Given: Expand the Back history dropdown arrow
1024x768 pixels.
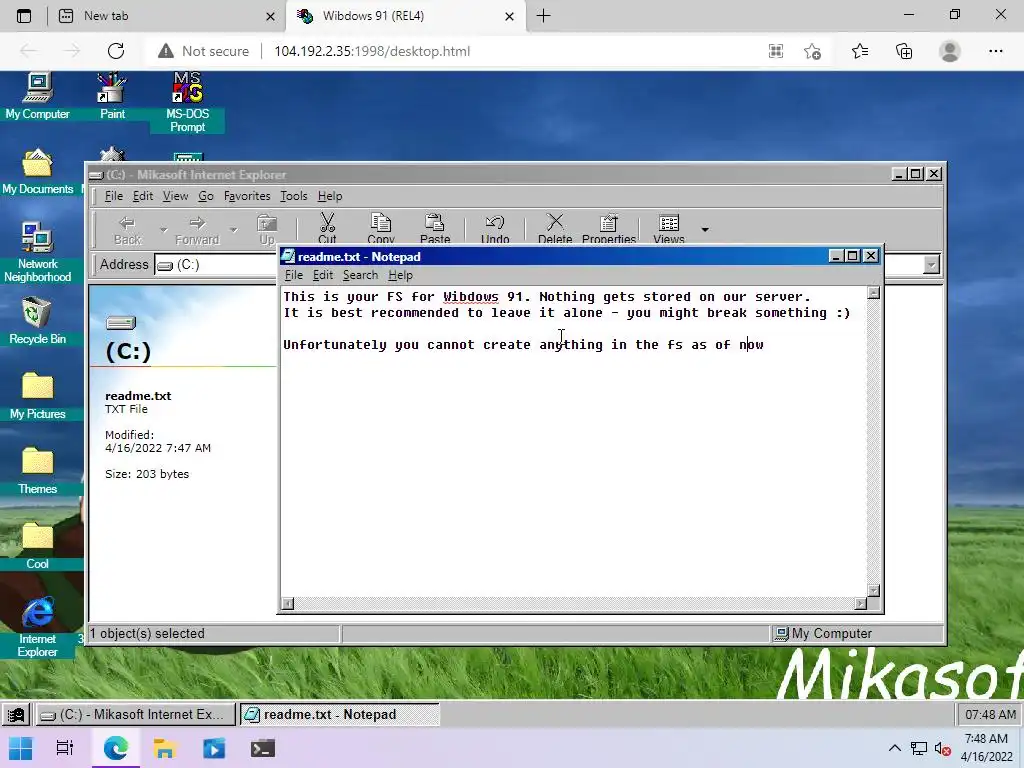Looking at the screenshot, I should point(163,230).
